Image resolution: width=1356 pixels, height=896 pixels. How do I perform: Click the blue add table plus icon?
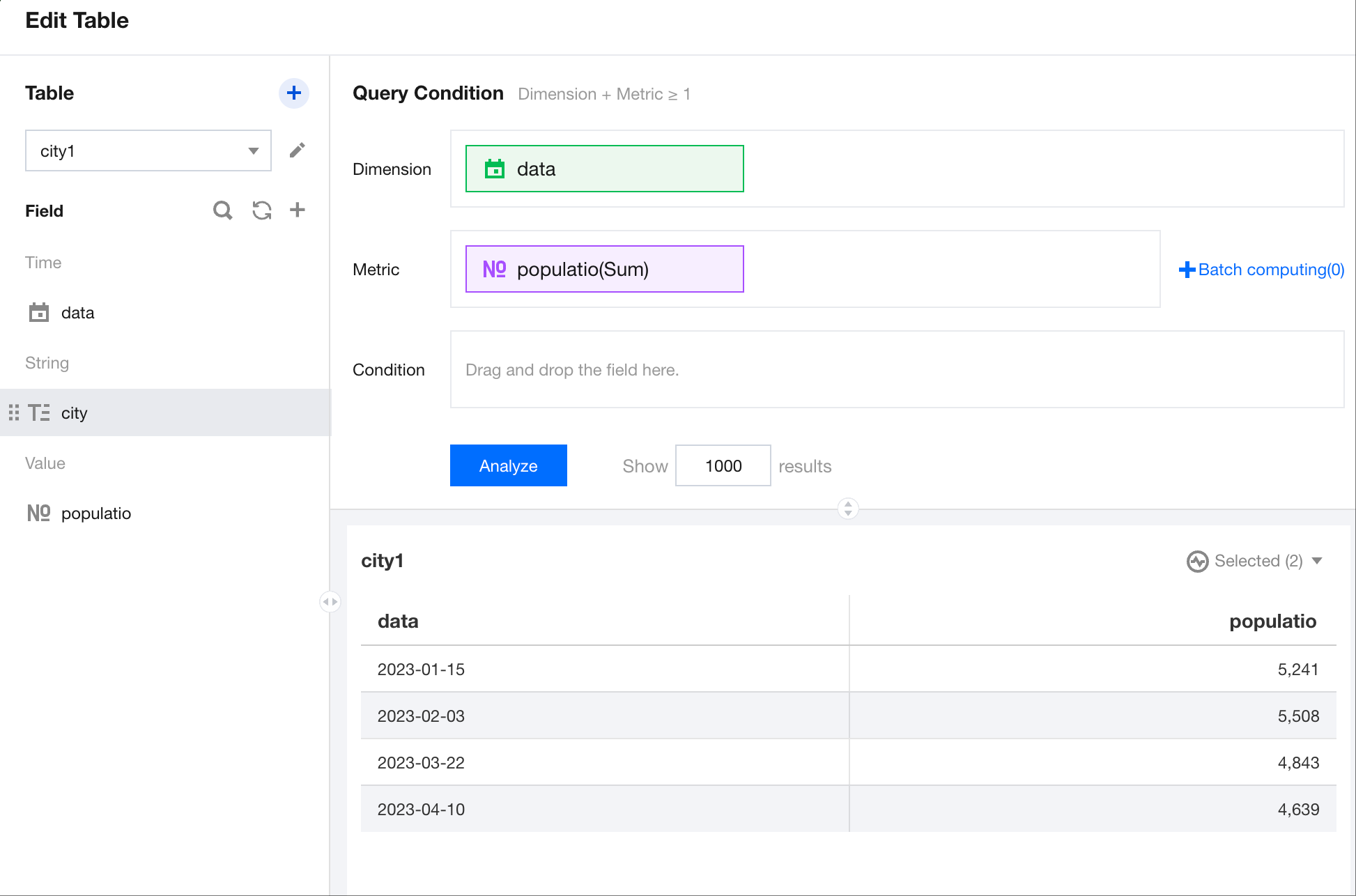coord(293,93)
